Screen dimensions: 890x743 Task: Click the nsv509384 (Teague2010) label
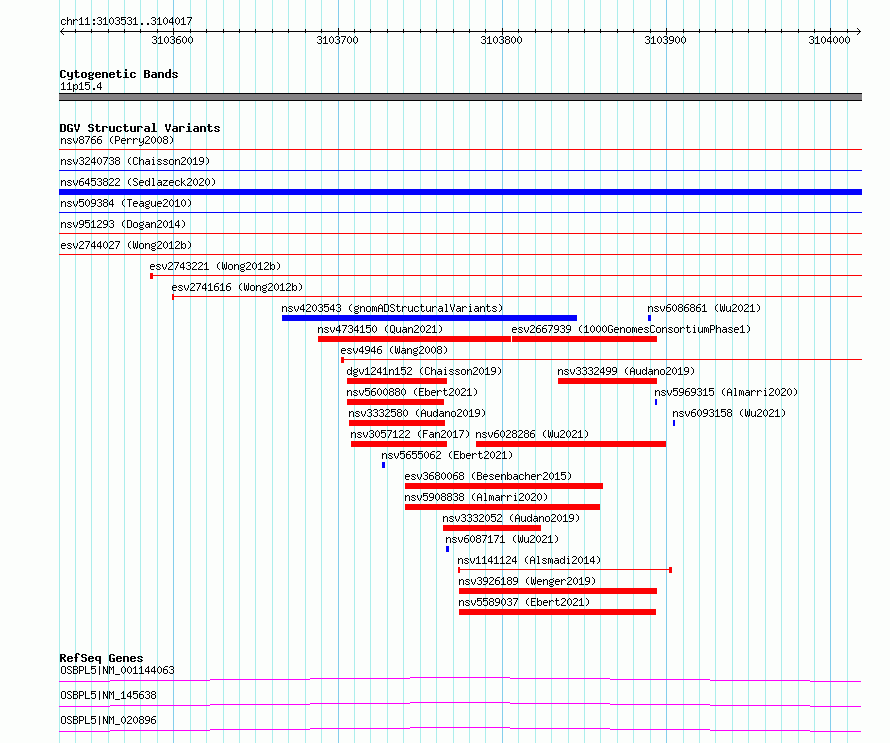click(126, 203)
